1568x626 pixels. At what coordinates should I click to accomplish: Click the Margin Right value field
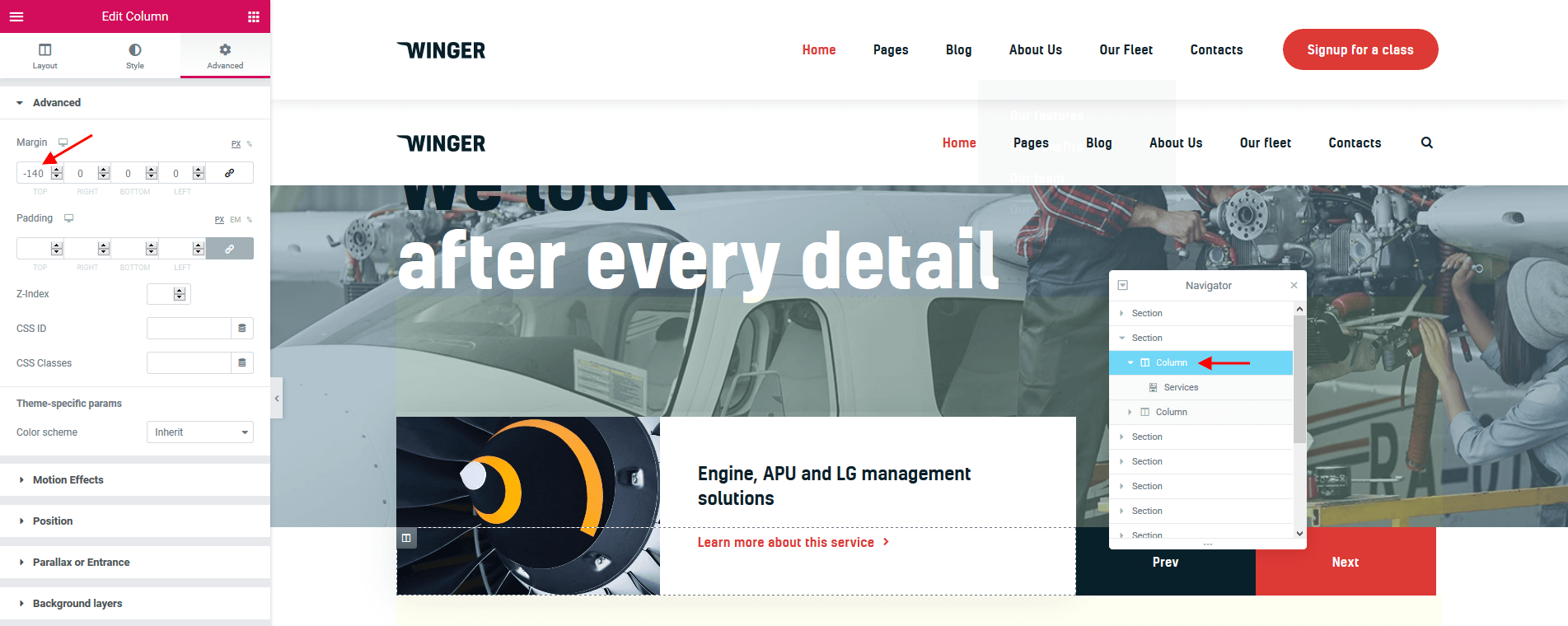click(x=81, y=173)
